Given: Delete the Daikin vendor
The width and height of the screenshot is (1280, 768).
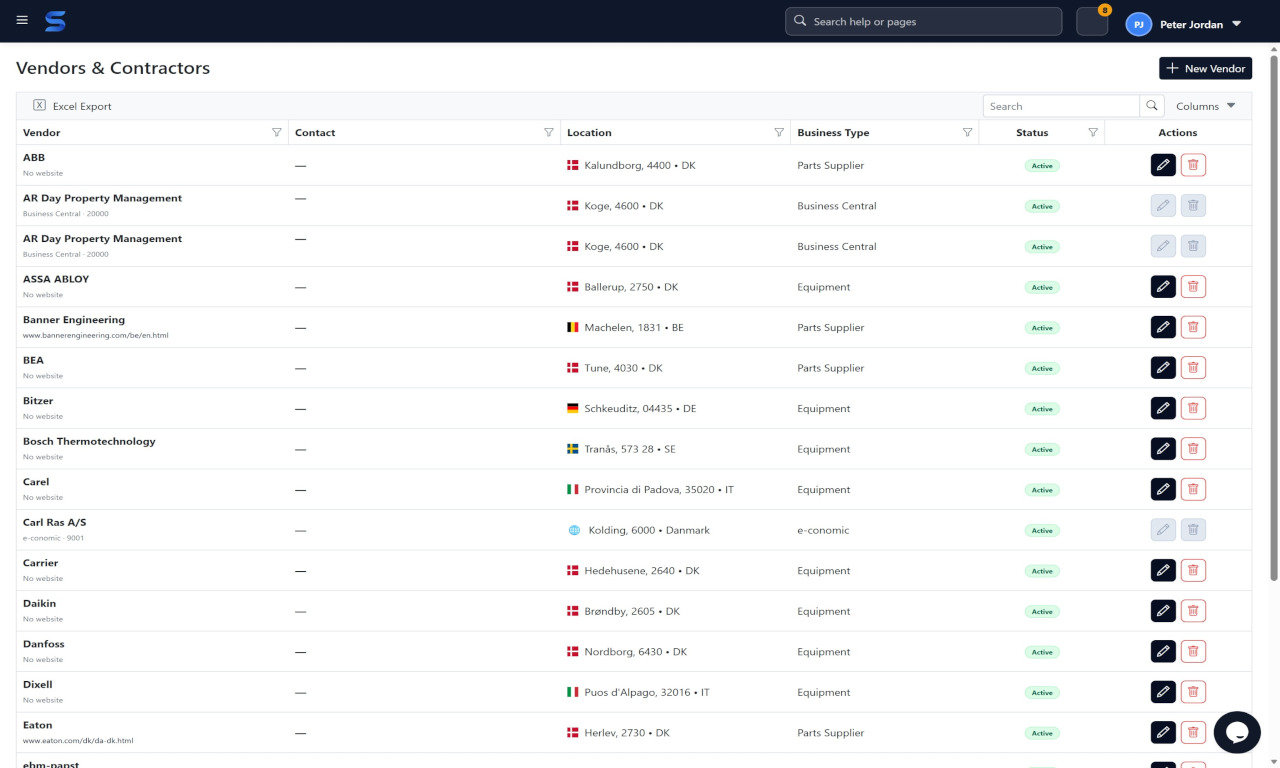Looking at the screenshot, I should 1193,611.
